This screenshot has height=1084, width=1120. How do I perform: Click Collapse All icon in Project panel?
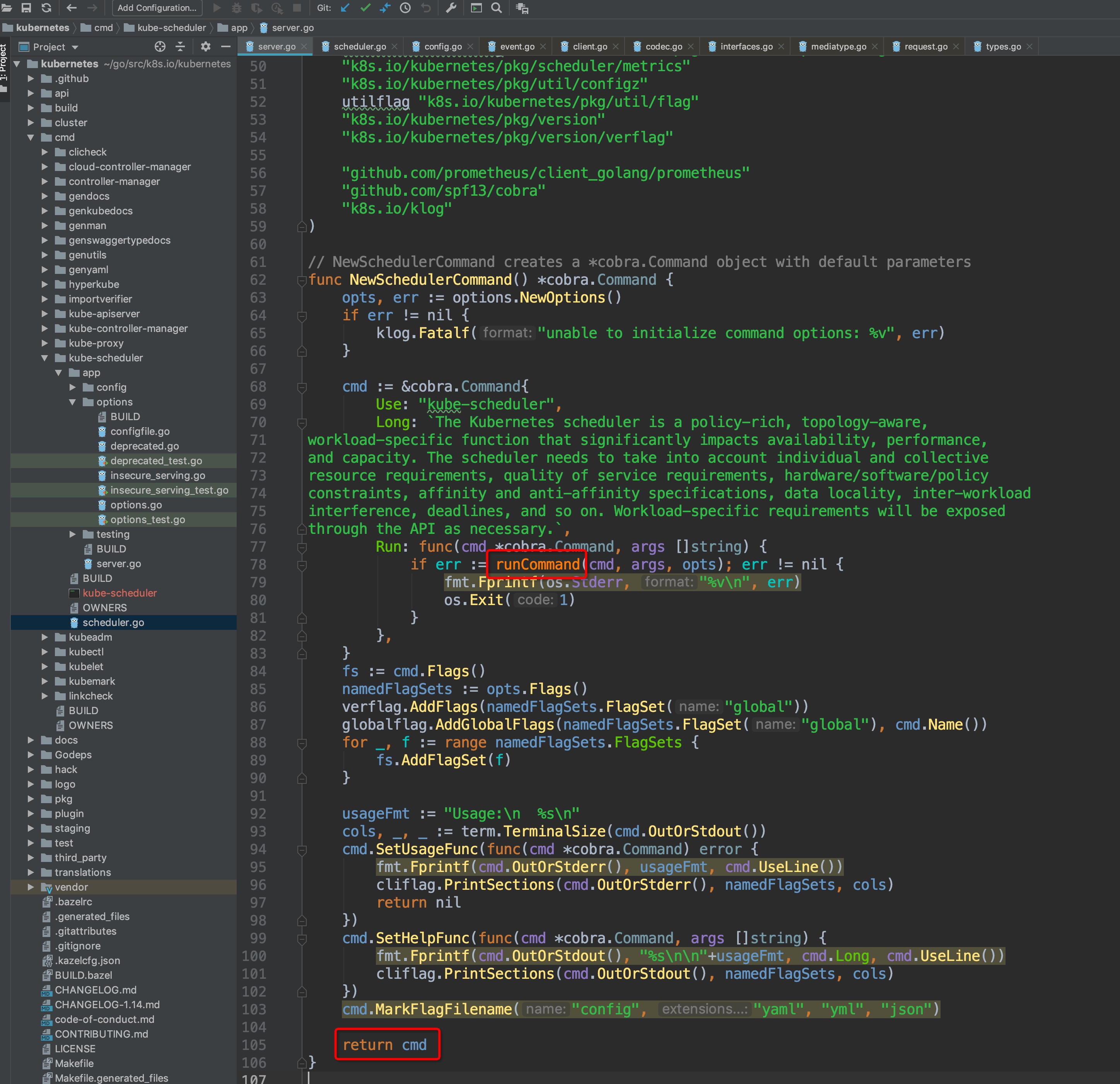(180, 46)
